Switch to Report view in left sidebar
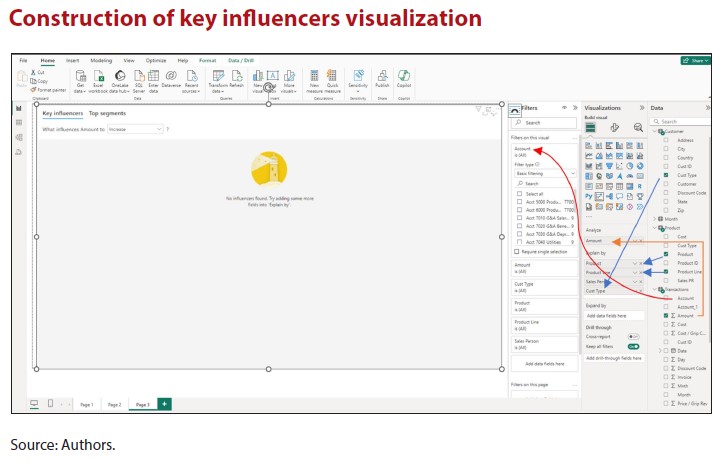The height and width of the screenshot is (463, 724). (19, 108)
